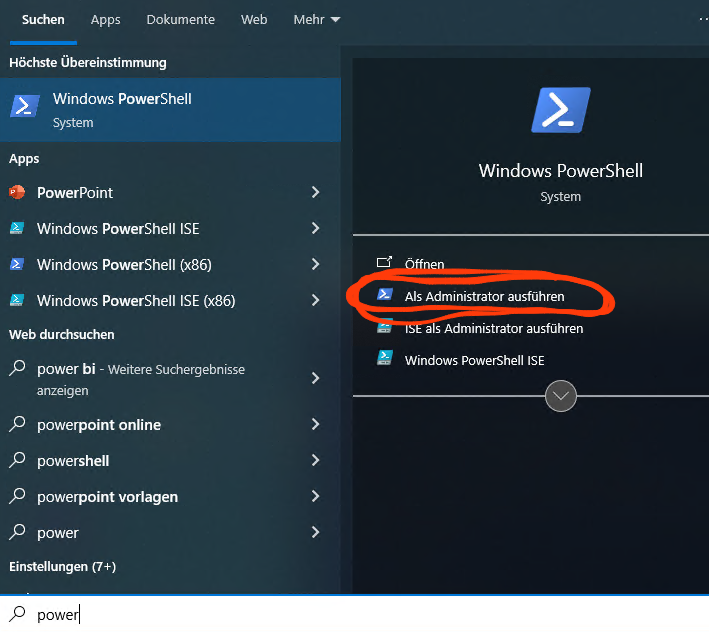Image resolution: width=709 pixels, height=632 pixels.
Task: Choose ISE als Administrator ausführen
Action: pos(493,328)
